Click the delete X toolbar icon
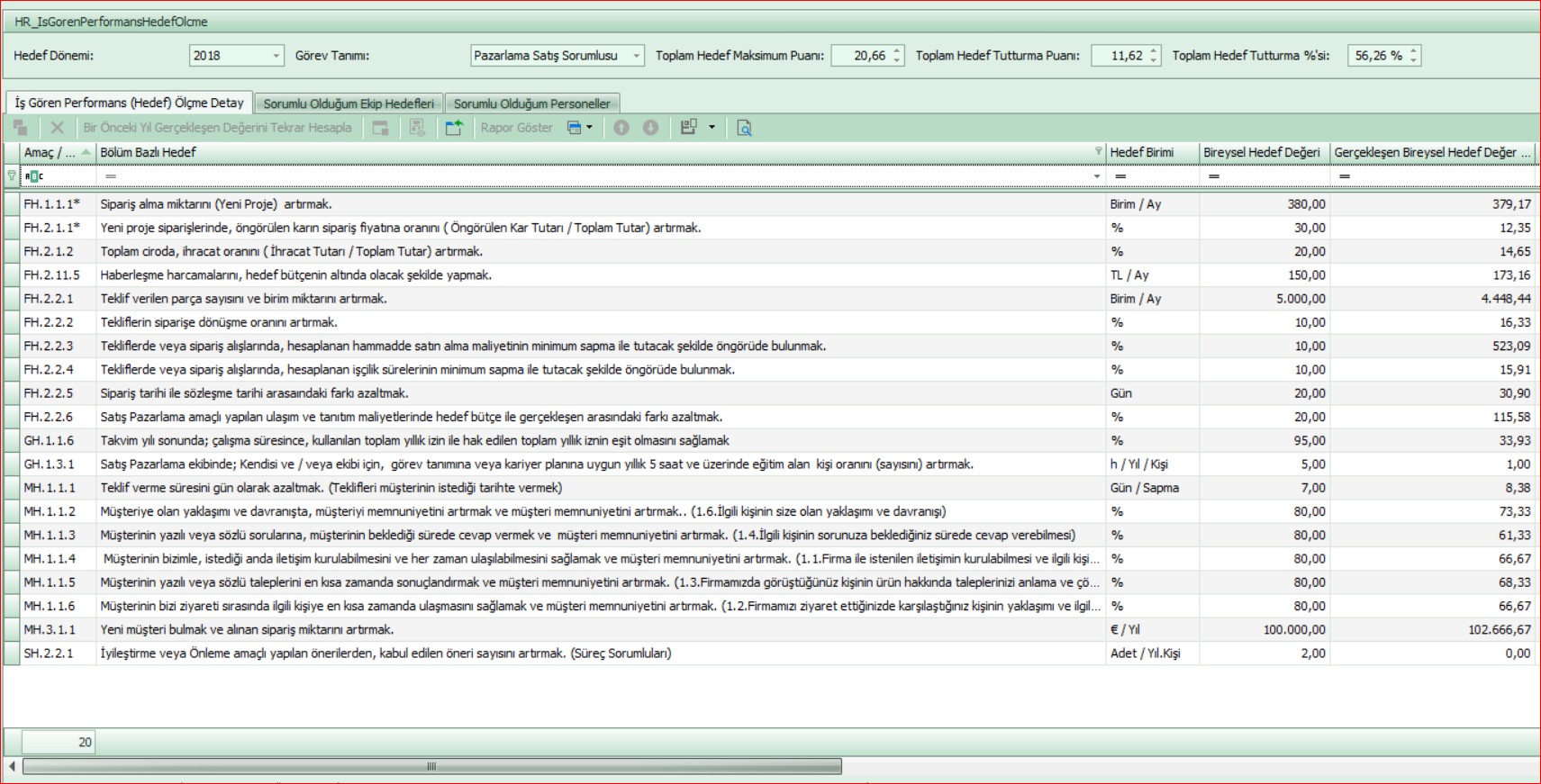 pos(57,128)
